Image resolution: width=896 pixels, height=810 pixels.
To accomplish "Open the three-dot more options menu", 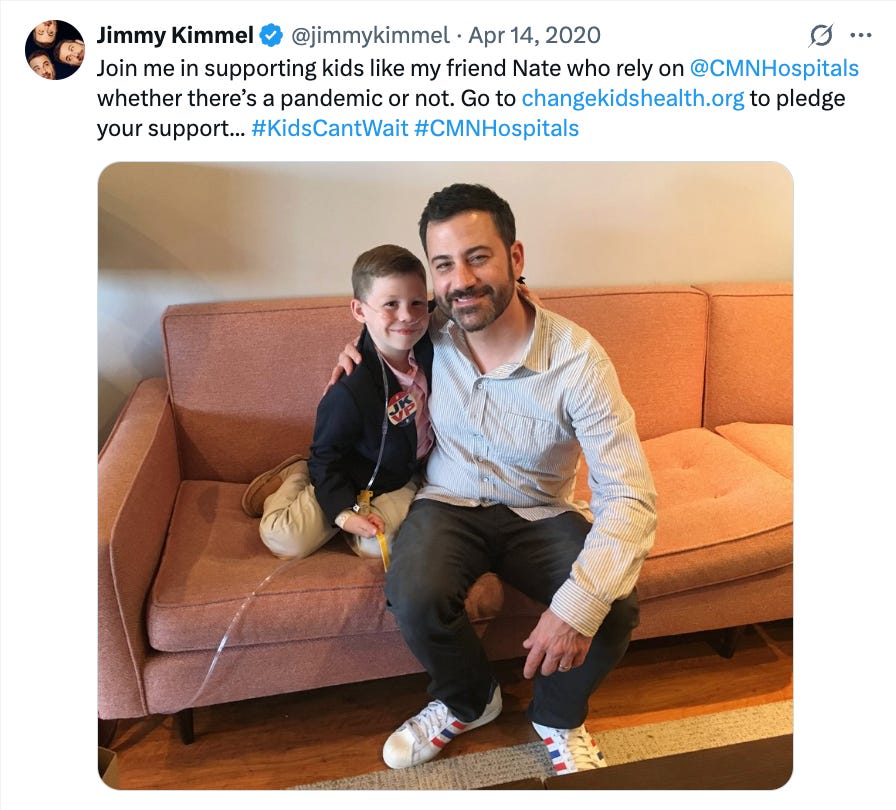I will 861,35.
